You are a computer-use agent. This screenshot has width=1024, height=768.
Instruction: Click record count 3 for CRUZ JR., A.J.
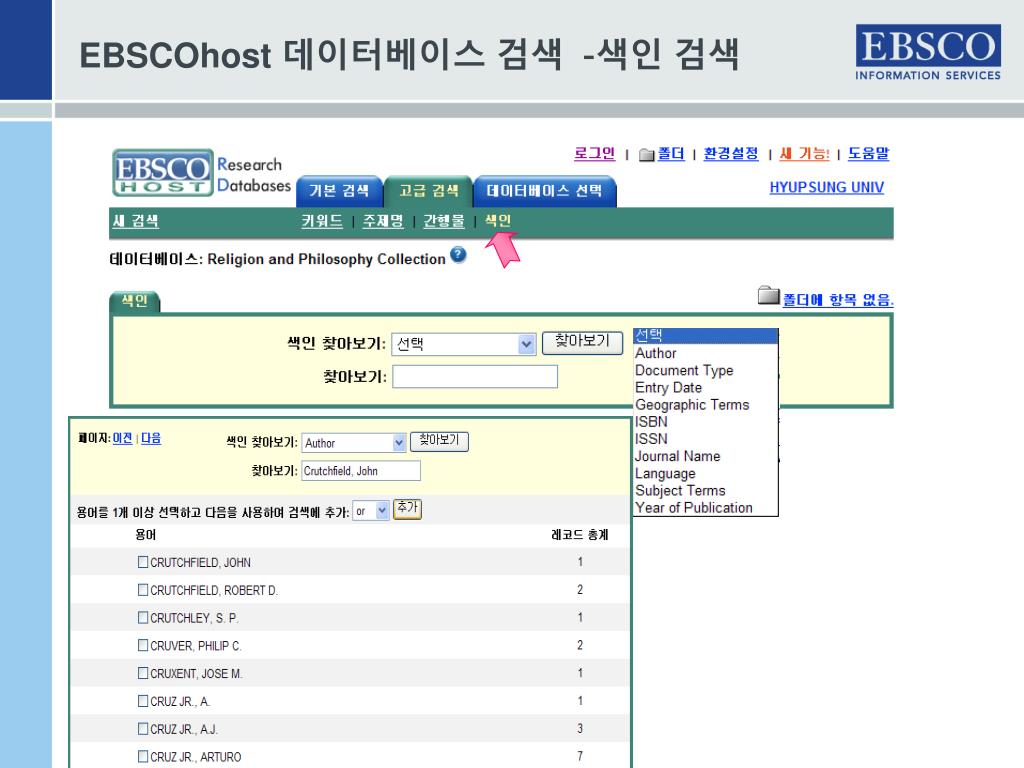coord(580,728)
